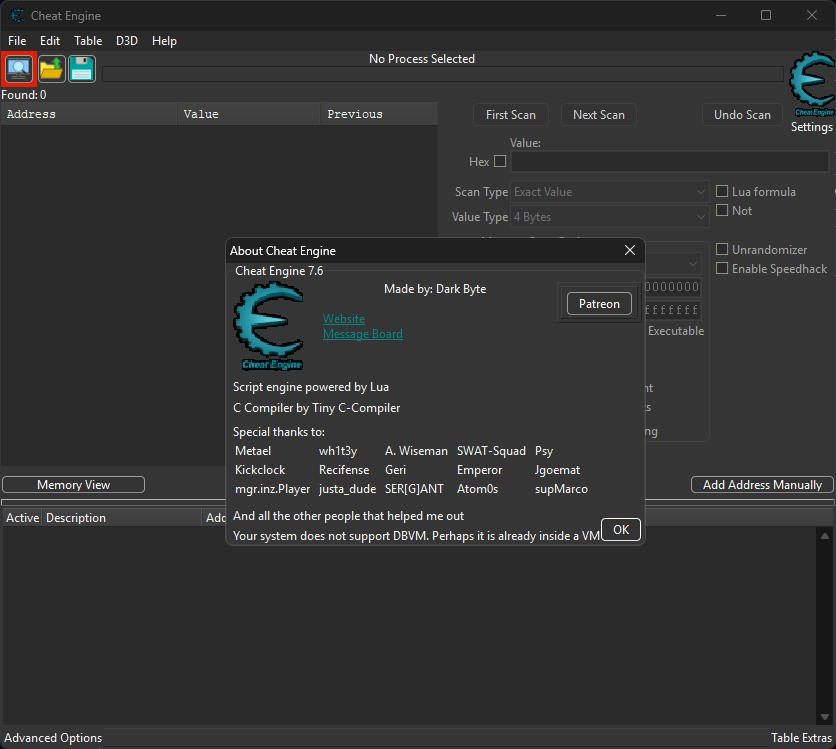Toggle the Hex checkbox
The width and height of the screenshot is (836, 749).
tap(500, 161)
